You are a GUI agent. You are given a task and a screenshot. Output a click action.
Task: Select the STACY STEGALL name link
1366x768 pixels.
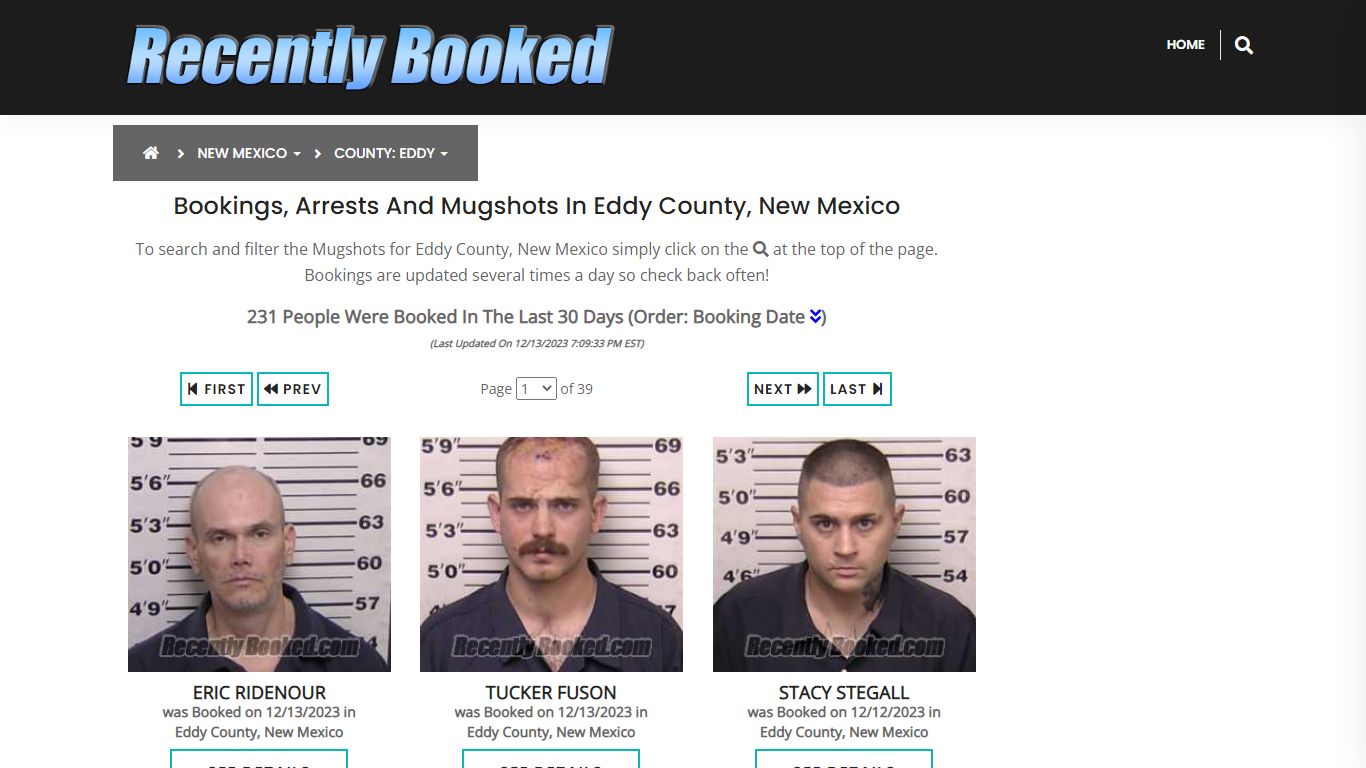(844, 692)
